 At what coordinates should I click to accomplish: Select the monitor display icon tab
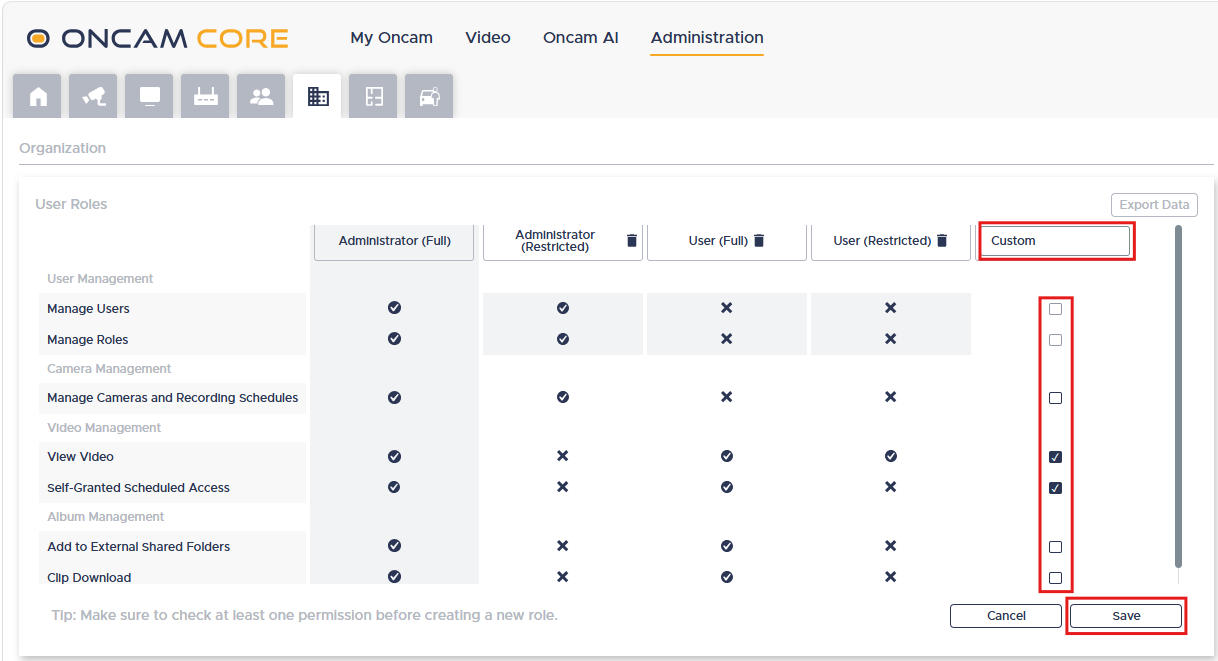150,96
